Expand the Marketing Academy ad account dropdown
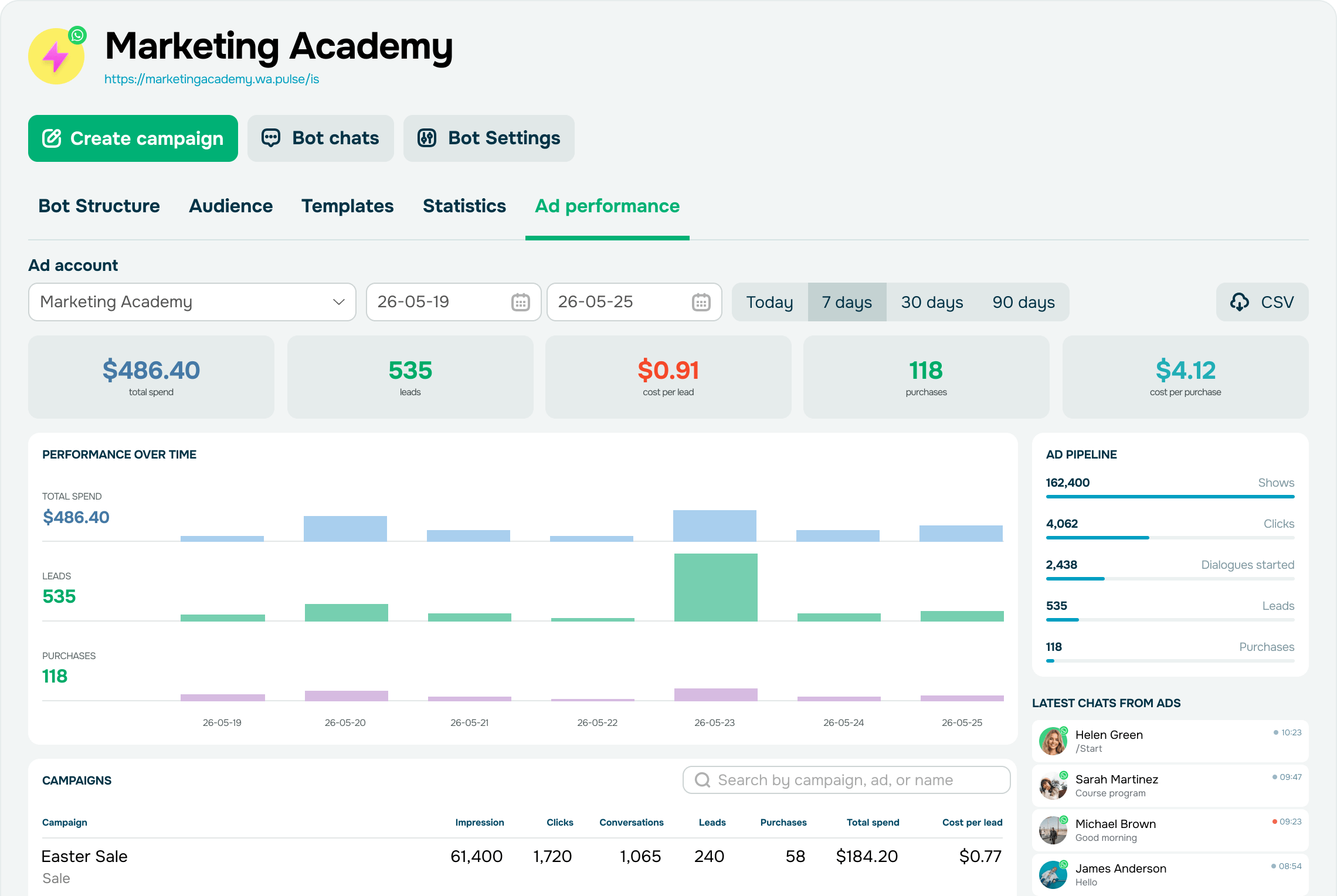Screen dimensions: 1337x896 [192, 302]
